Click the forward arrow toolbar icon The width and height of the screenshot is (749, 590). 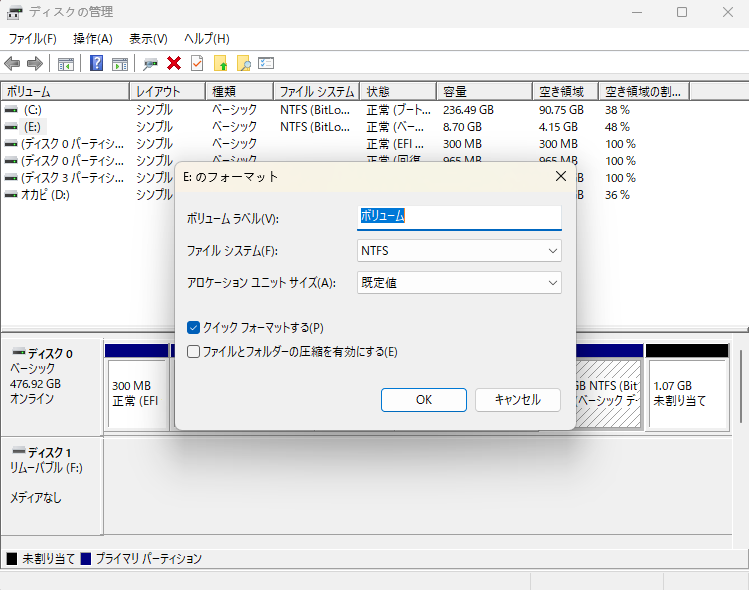click(x=34, y=63)
